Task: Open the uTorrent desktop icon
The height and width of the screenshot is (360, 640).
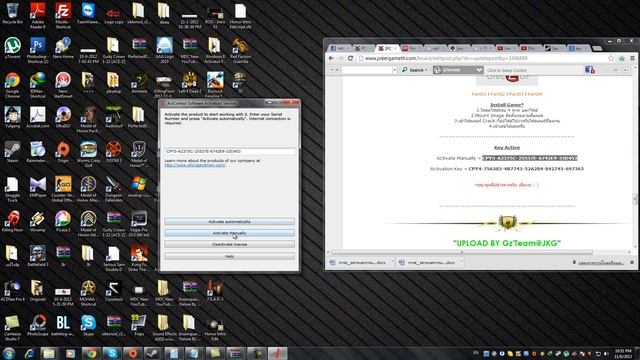Action: pyautogui.click(x=12, y=49)
